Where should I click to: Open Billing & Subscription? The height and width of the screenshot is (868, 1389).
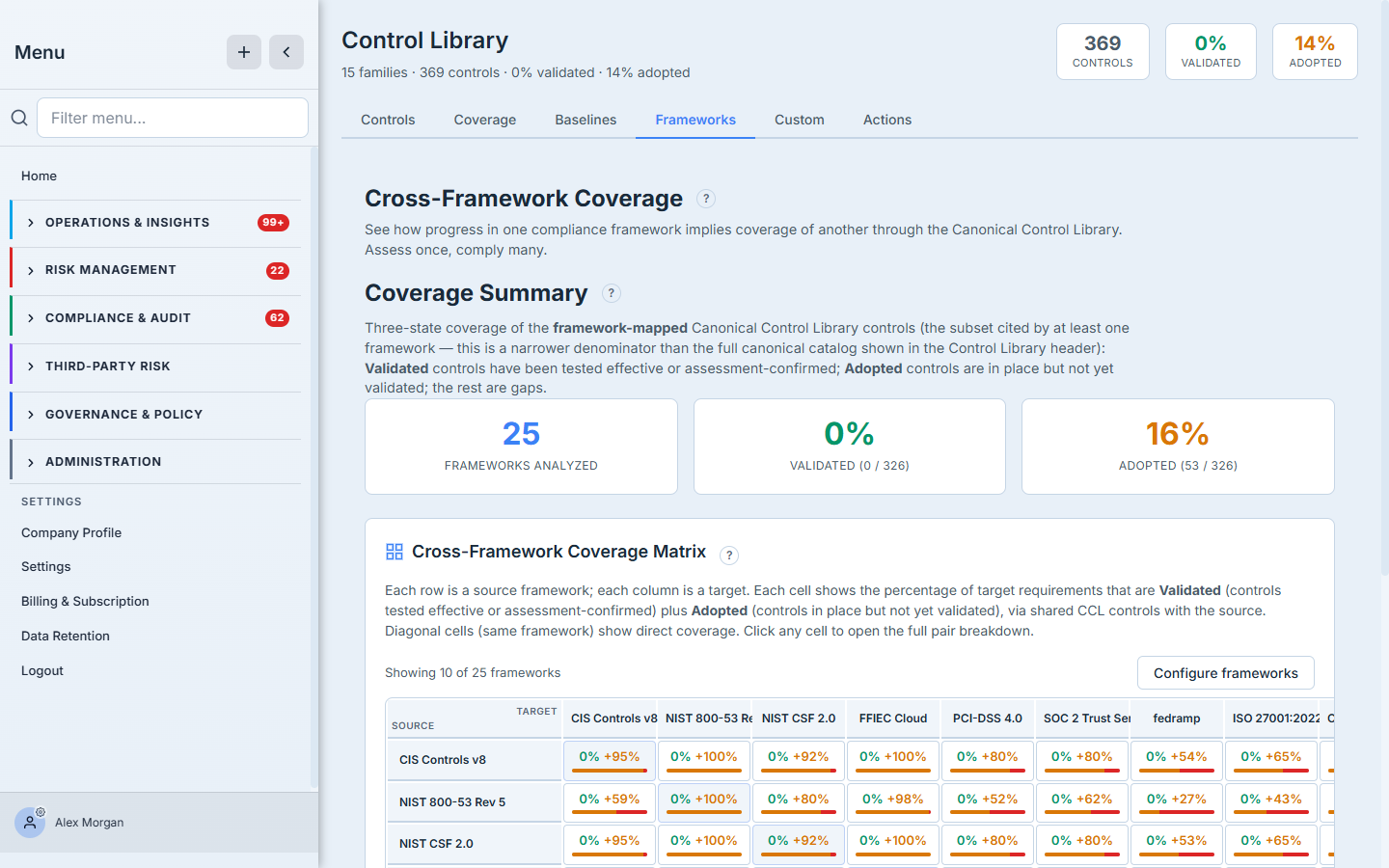[x=85, y=601]
